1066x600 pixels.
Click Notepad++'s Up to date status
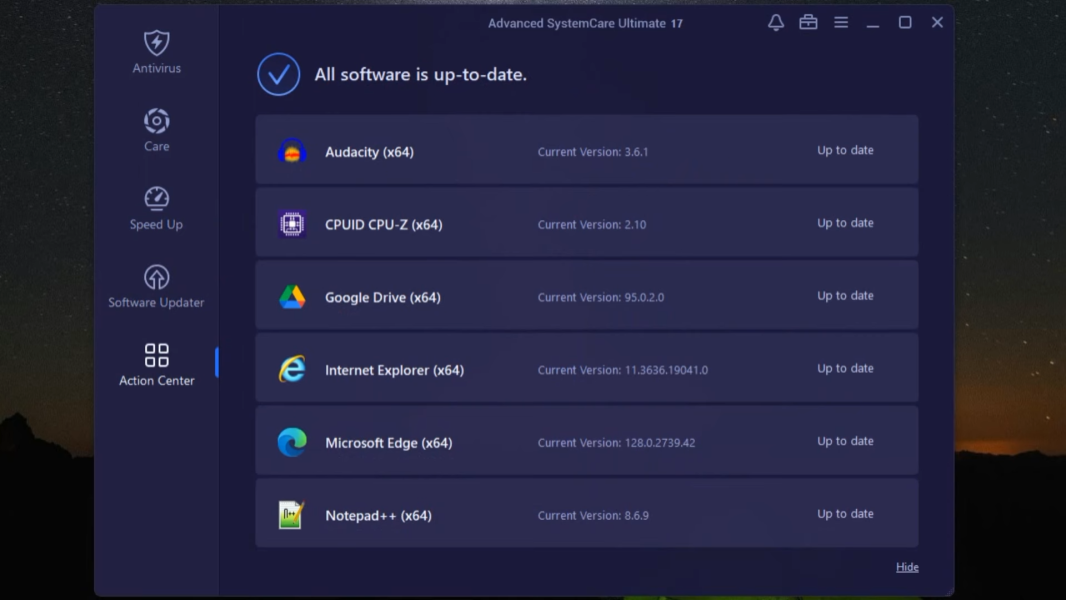845,514
